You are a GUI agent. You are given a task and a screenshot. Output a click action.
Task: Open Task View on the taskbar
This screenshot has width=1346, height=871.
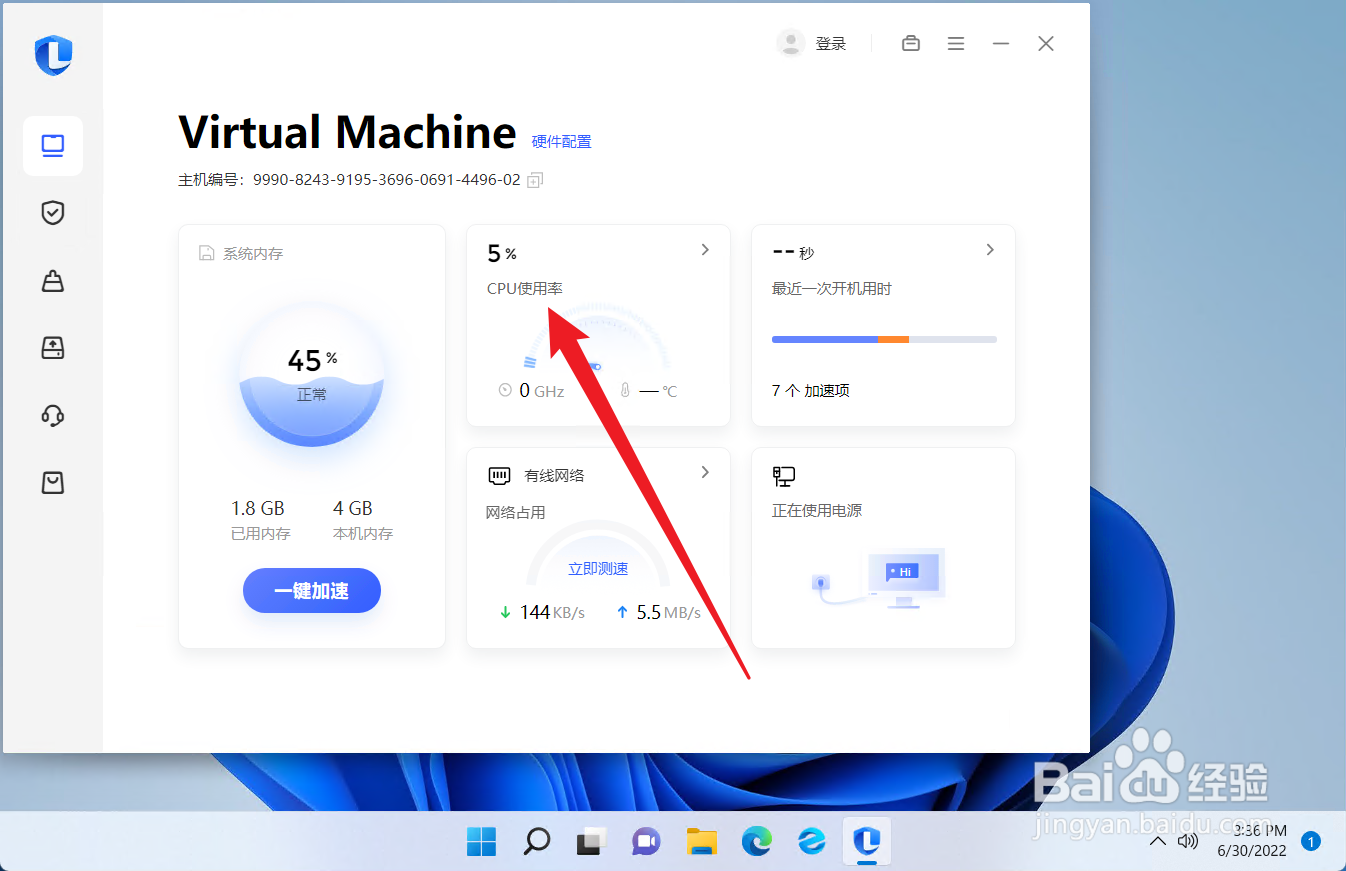click(591, 842)
